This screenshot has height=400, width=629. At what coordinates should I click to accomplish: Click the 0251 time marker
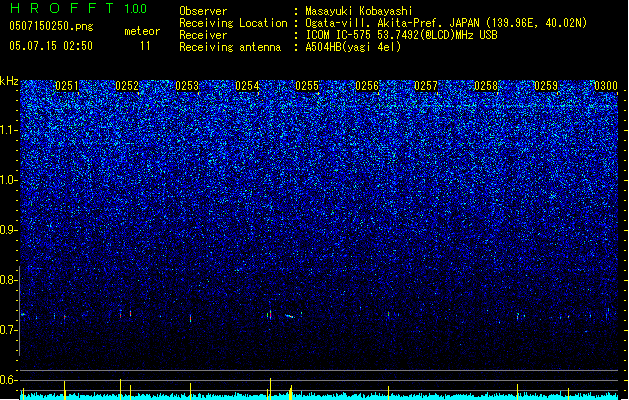[x=67, y=86]
